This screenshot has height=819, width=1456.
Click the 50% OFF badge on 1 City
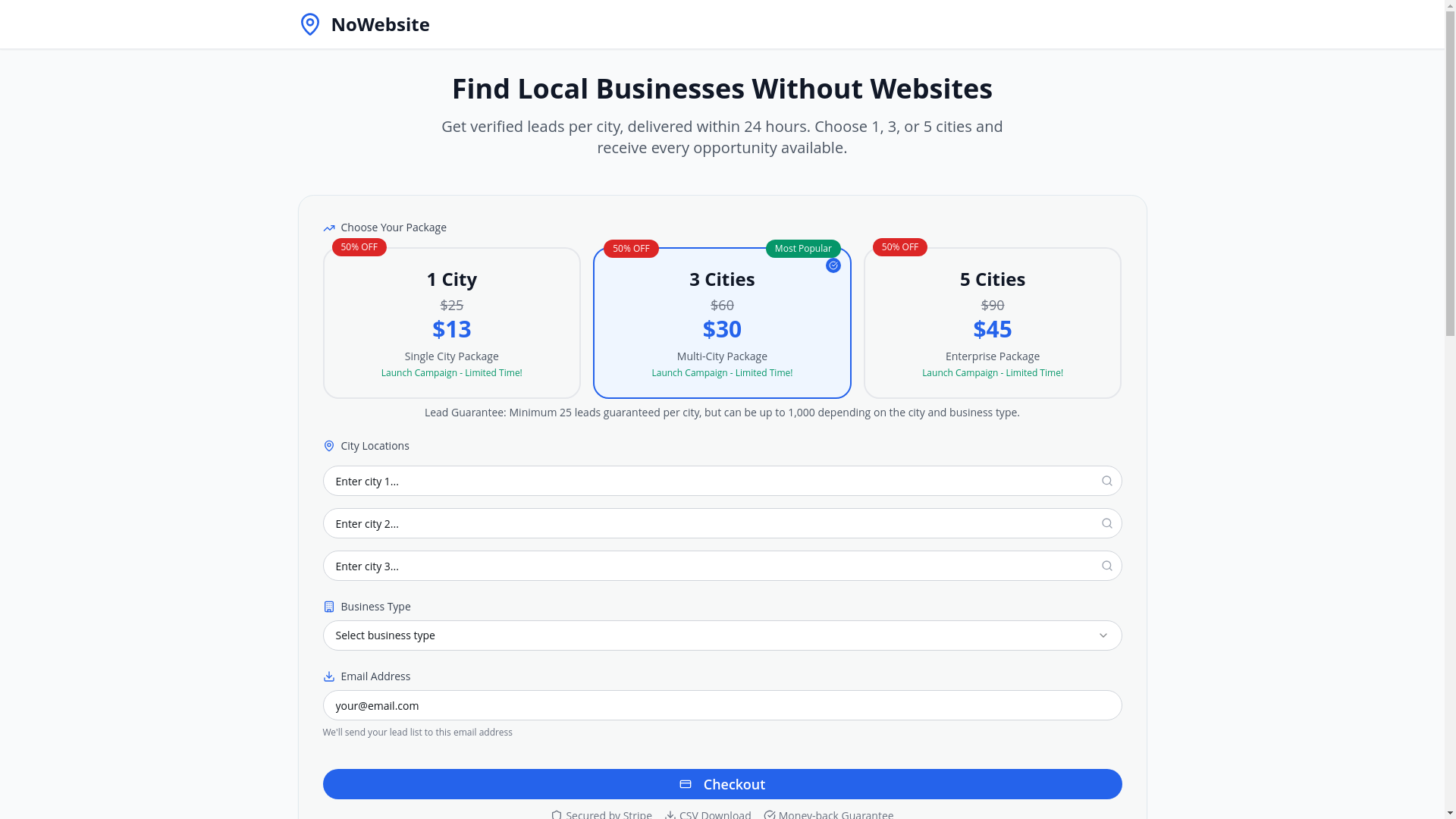click(359, 247)
